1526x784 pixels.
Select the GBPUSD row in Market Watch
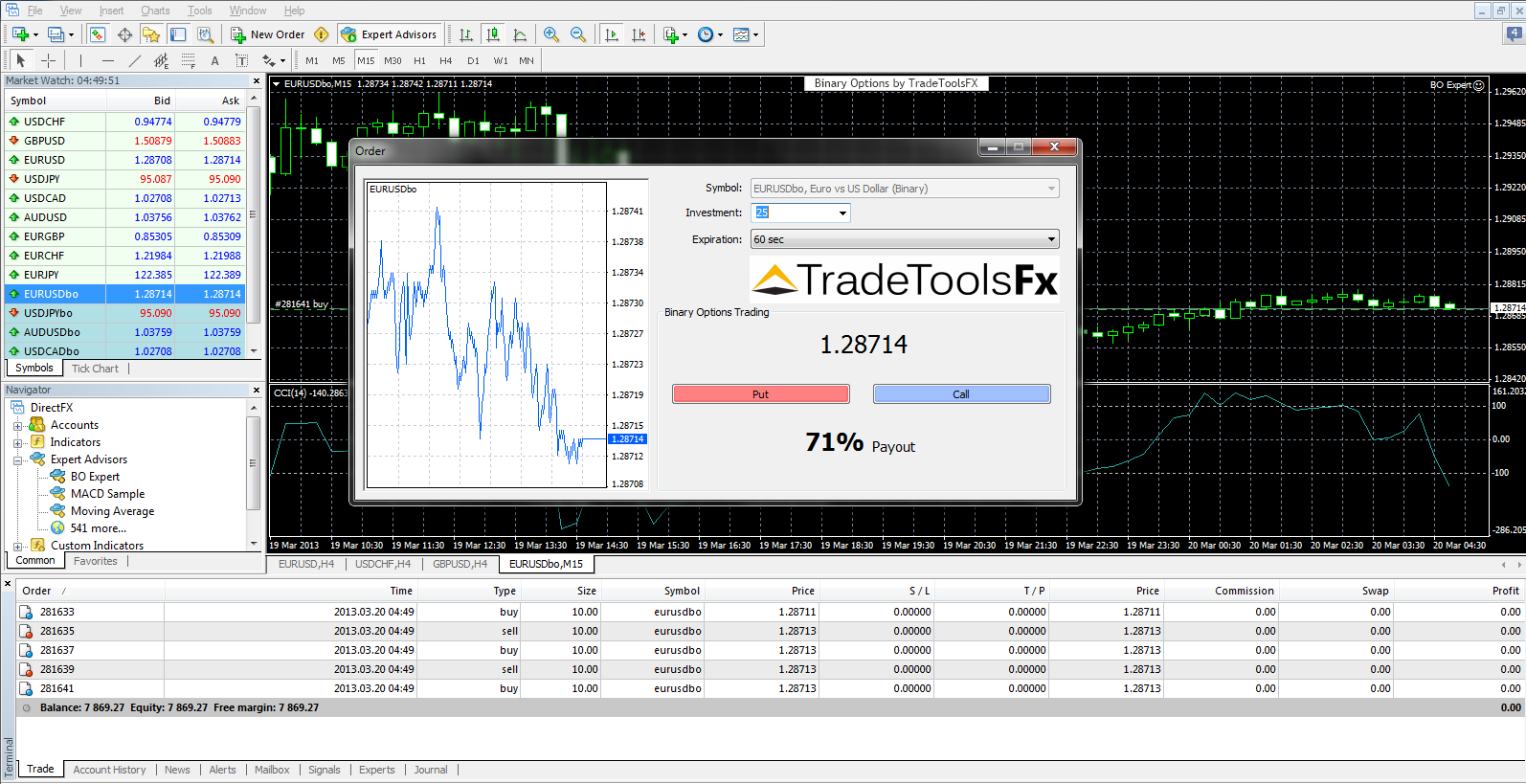(57, 141)
